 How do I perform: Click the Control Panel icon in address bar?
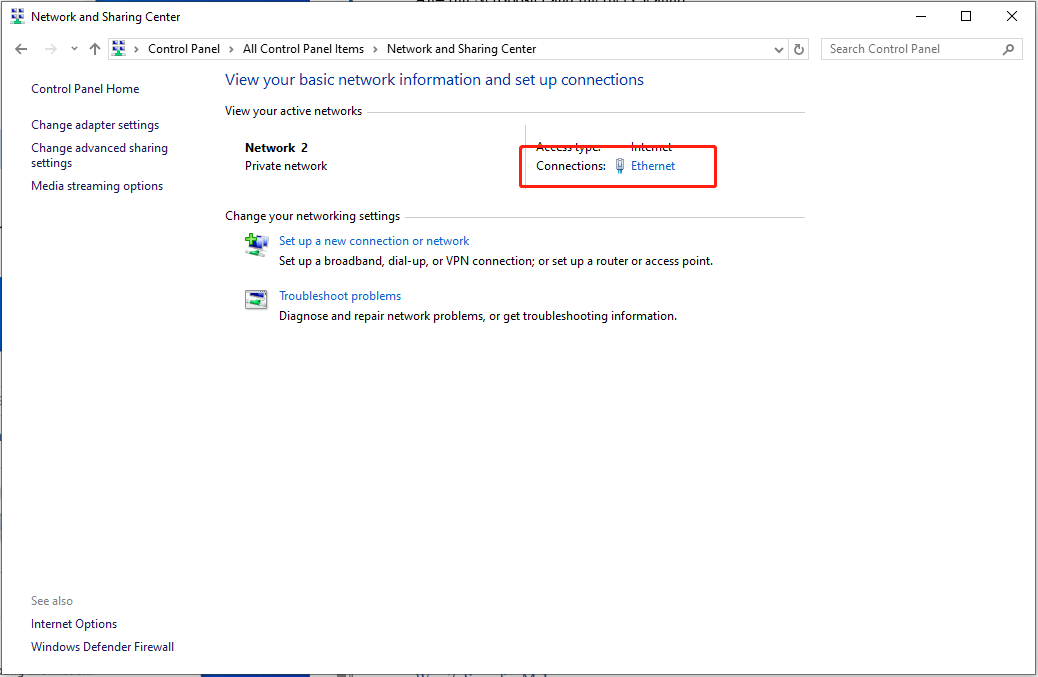[x=119, y=49]
